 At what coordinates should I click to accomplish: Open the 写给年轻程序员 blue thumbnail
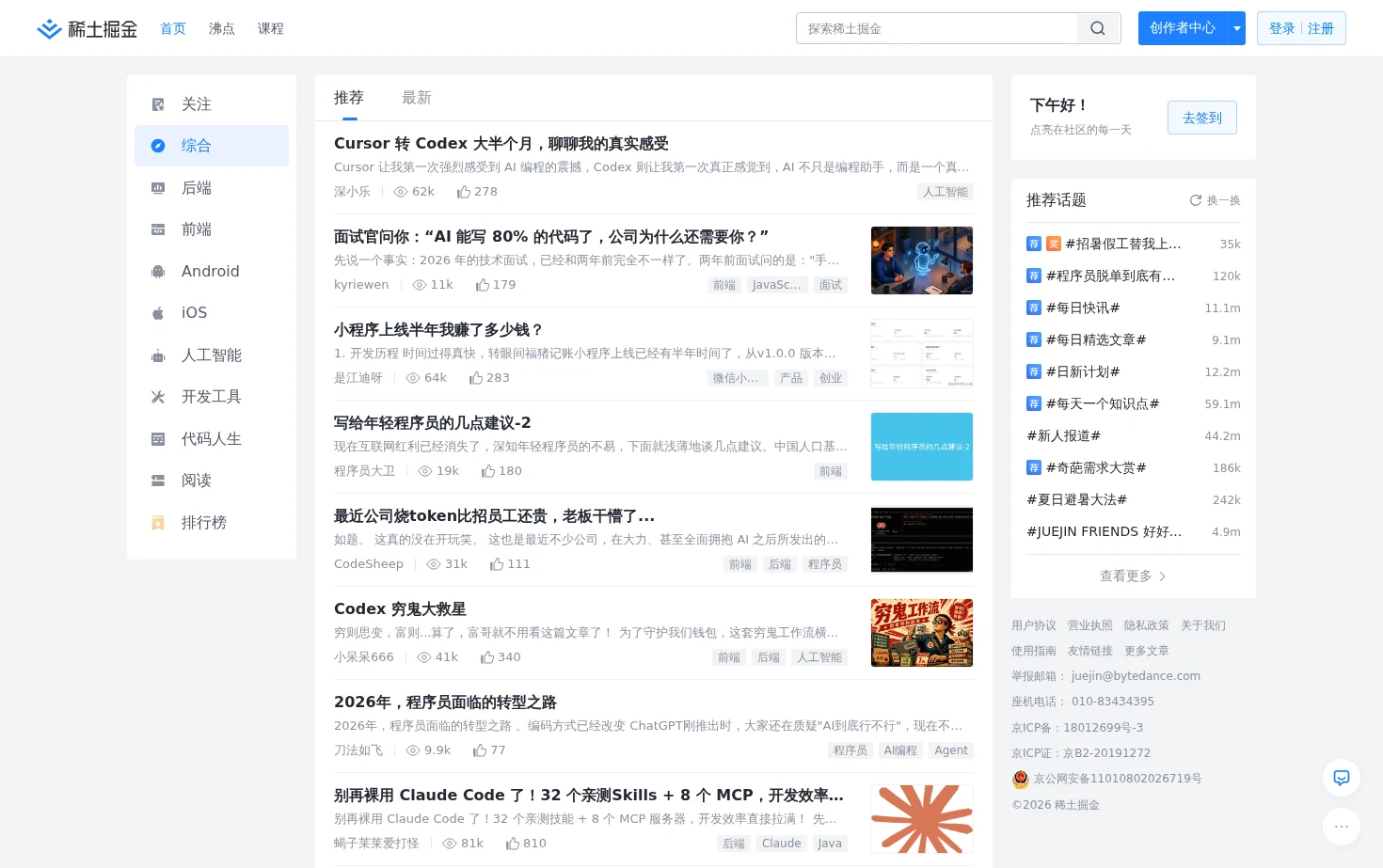[922, 447]
